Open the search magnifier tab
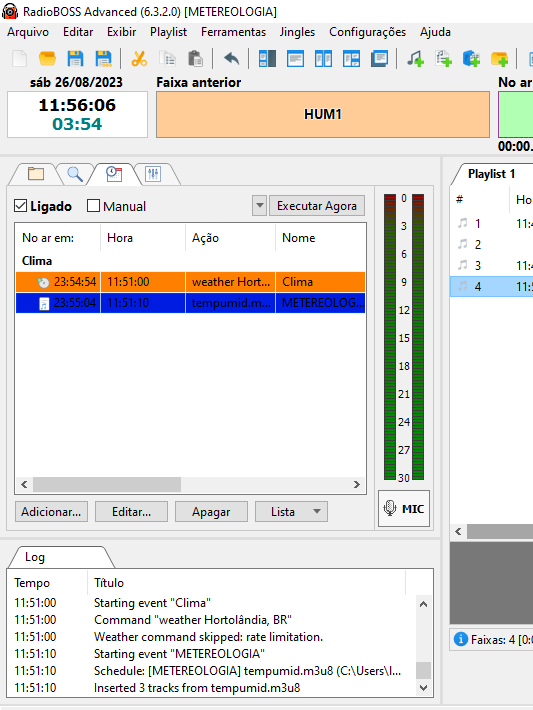The width and height of the screenshot is (533, 710). [x=75, y=174]
